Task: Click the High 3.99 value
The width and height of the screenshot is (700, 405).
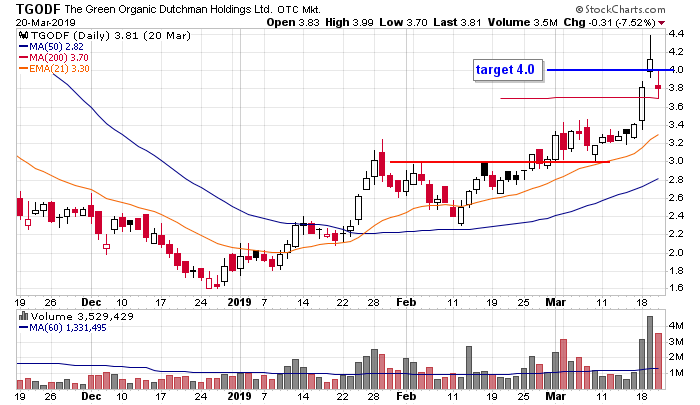Action: (x=349, y=22)
